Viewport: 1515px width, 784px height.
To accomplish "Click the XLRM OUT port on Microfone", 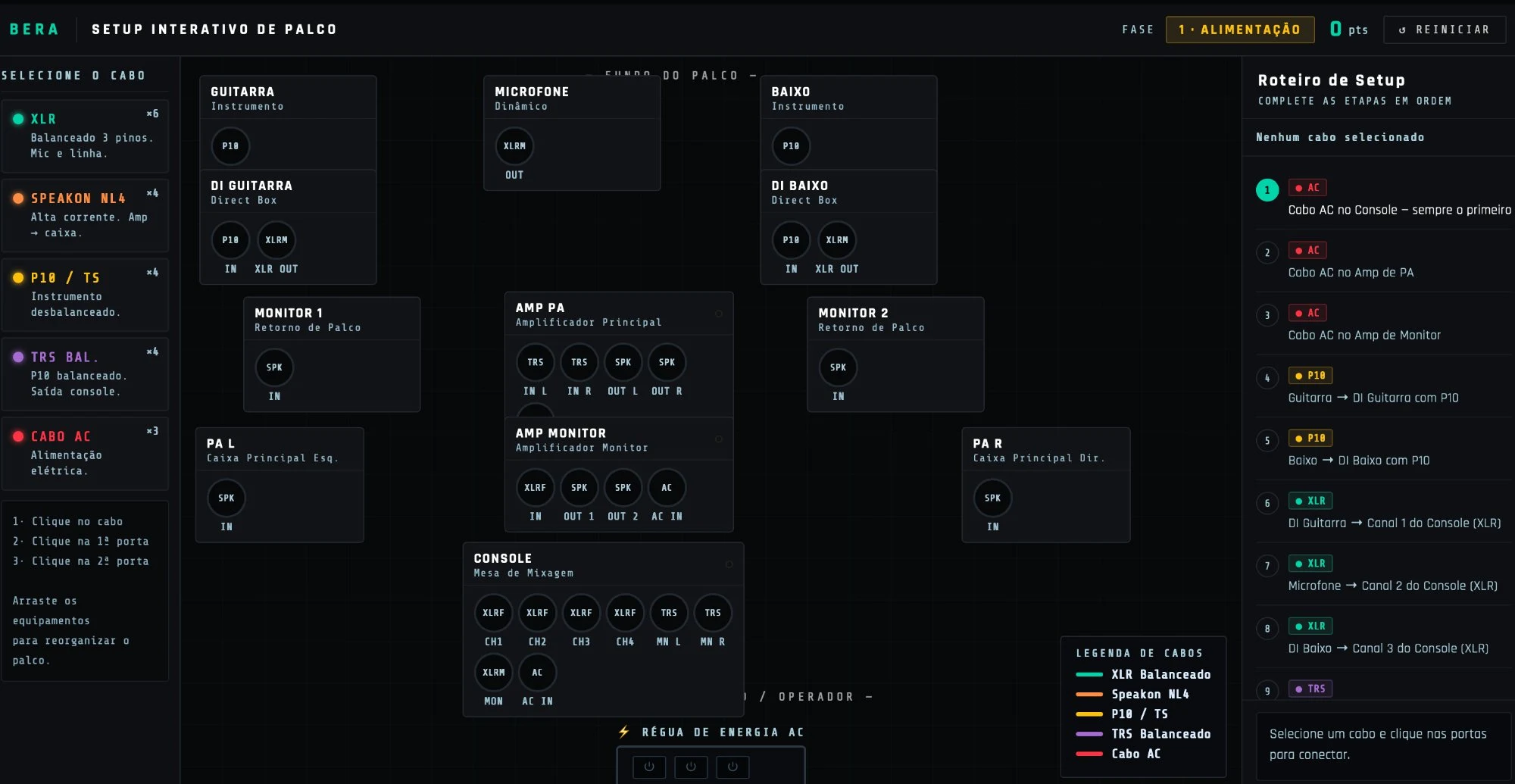I will pos(514,146).
